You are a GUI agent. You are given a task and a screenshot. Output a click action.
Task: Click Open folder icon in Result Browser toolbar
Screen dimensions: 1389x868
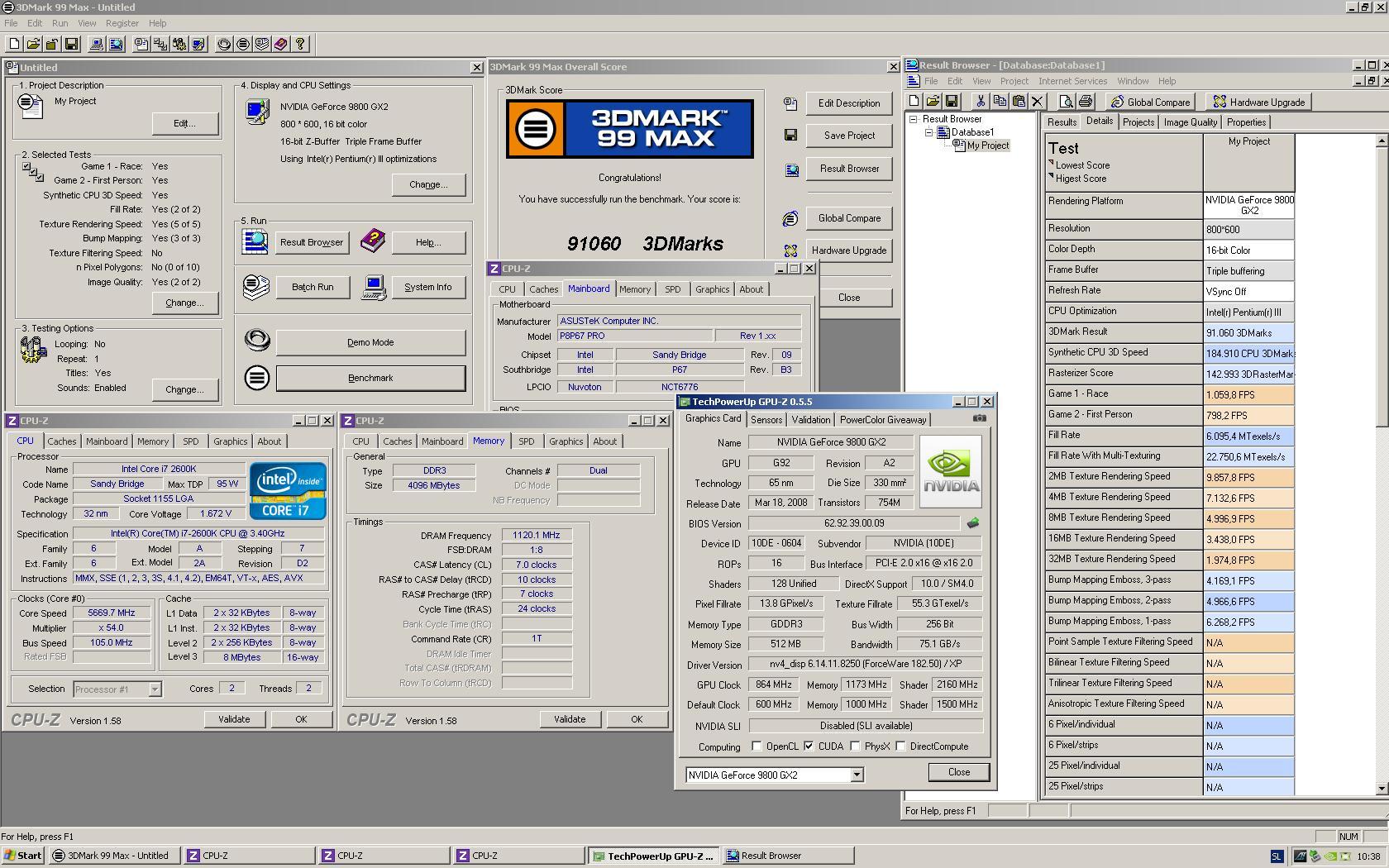click(933, 102)
